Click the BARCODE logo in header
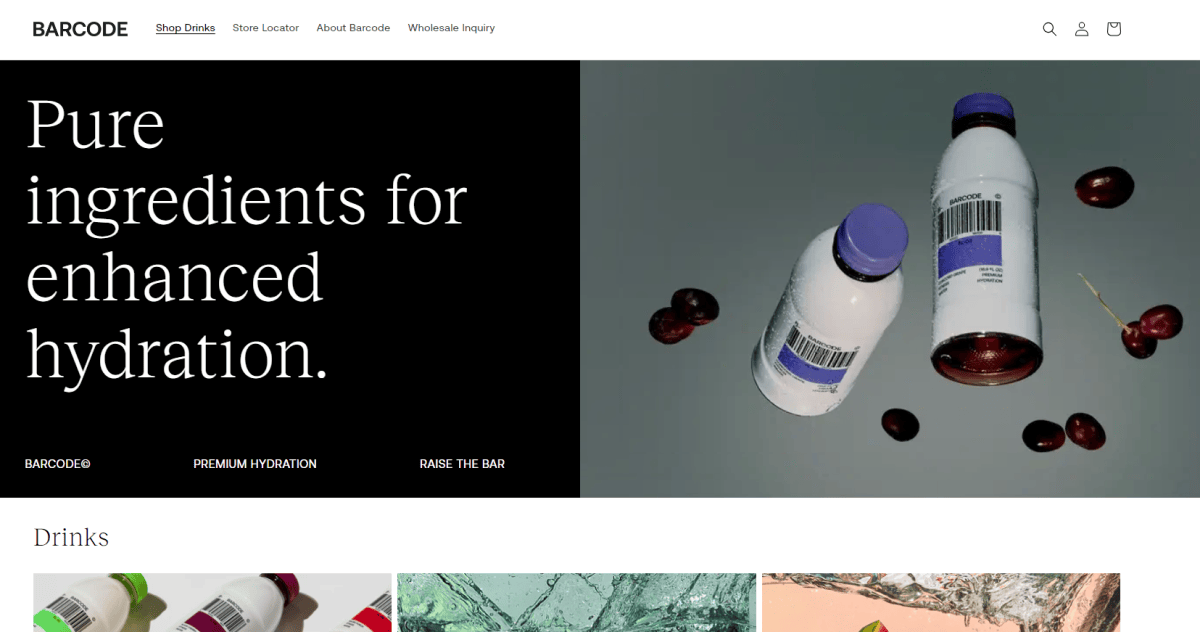Image resolution: width=1200 pixels, height=632 pixels. point(80,29)
